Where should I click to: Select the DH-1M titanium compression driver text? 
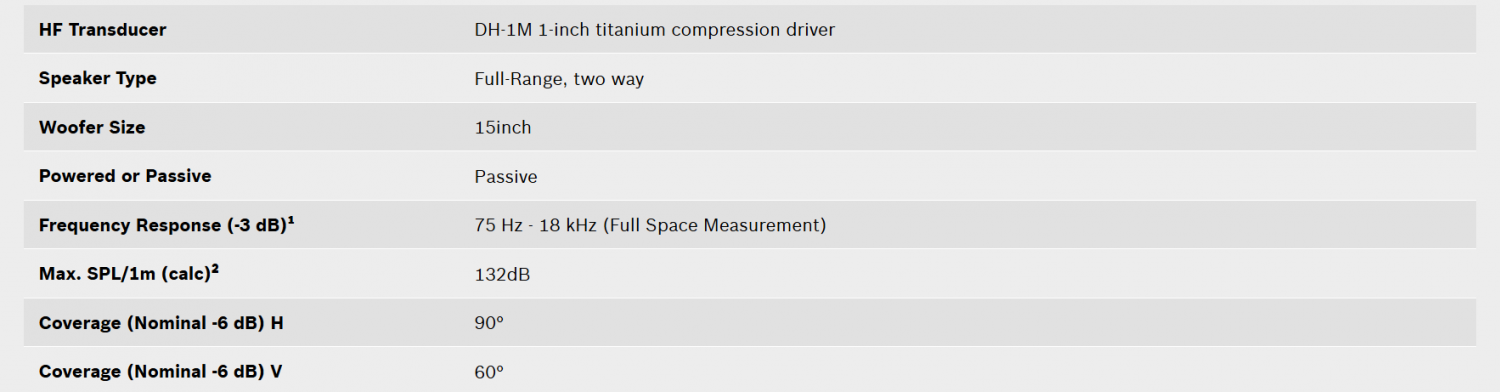click(x=655, y=30)
